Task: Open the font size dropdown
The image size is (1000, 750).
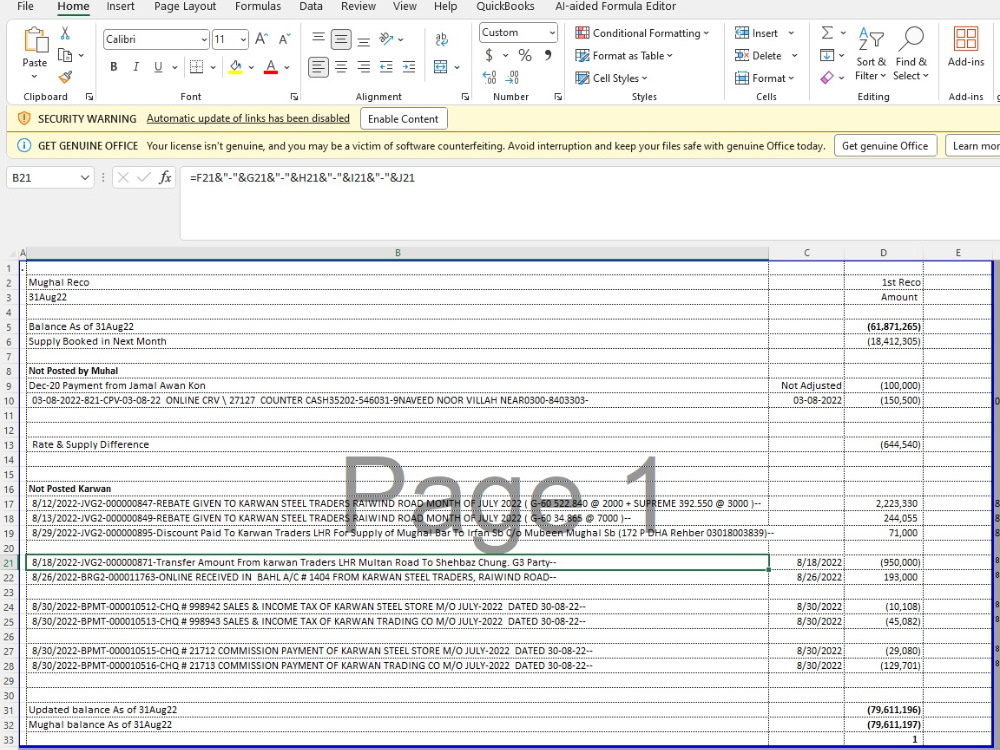Action: pos(243,40)
